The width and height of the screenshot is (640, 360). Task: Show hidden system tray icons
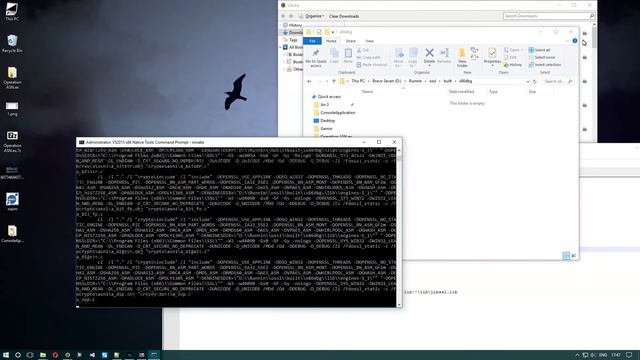[577, 355]
